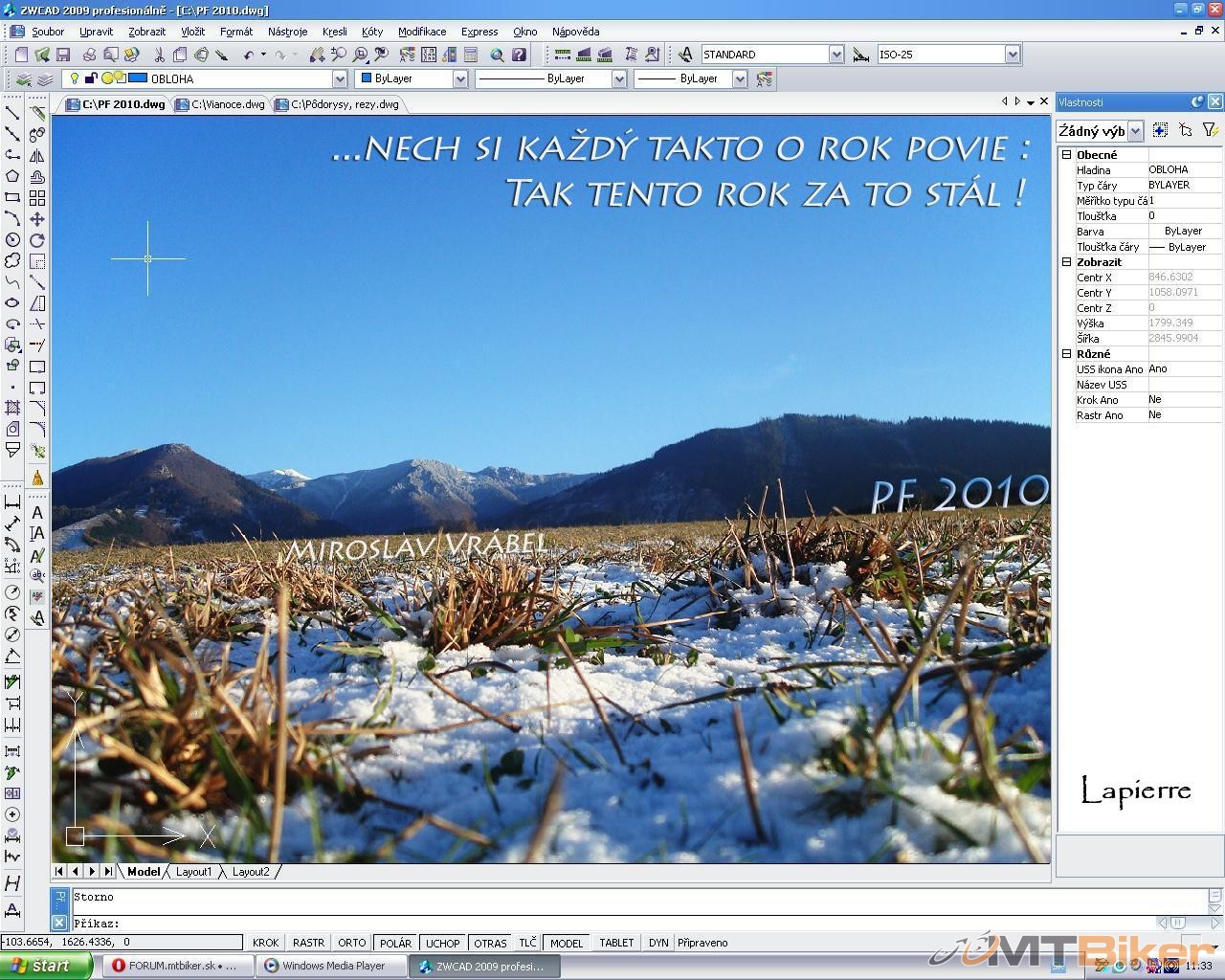Click the Mirror tool icon
Screen dimensions: 1225x980
[x=37, y=155]
